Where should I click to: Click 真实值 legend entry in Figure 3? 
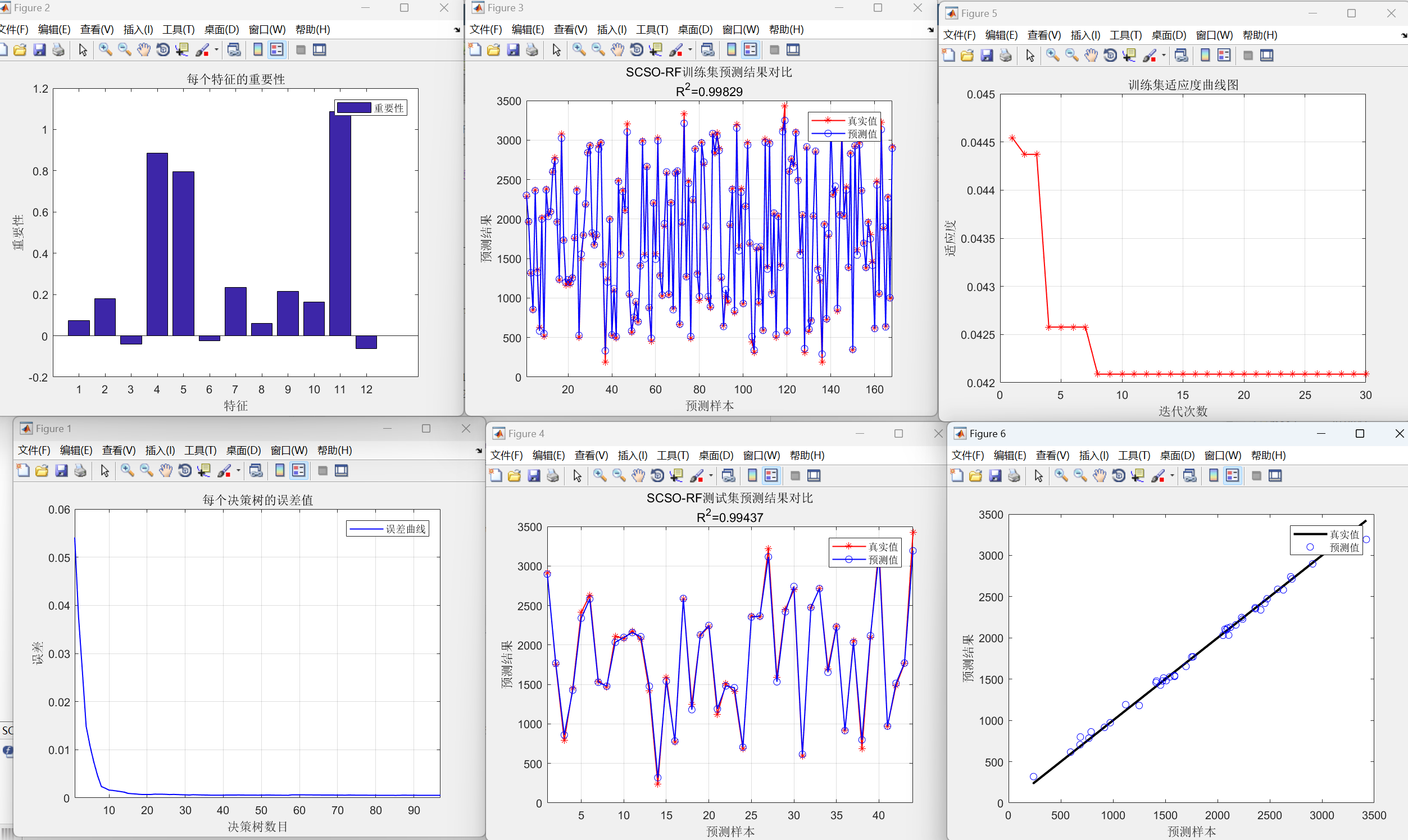coord(844,121)
